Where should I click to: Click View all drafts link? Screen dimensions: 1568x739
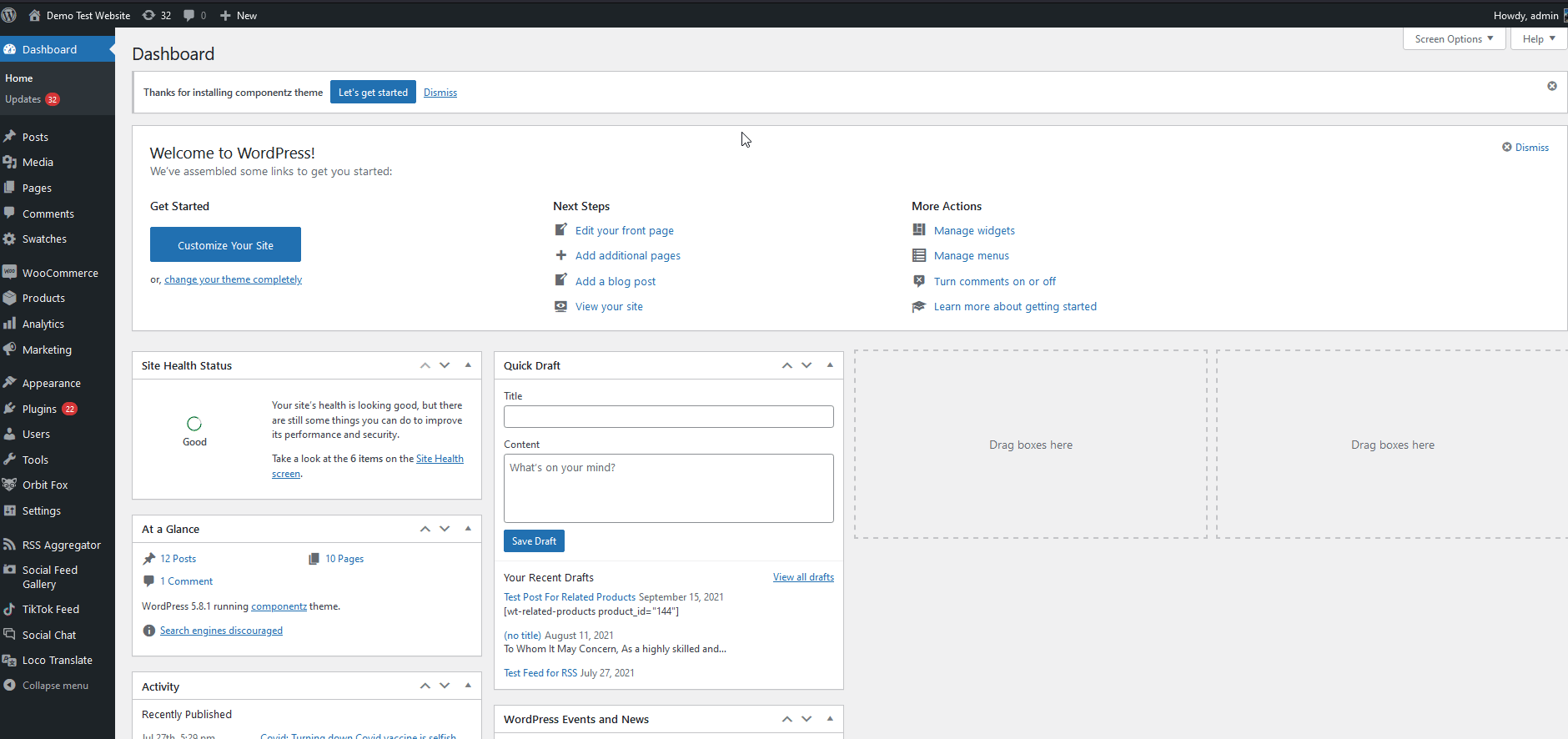(x=803, y=577)
